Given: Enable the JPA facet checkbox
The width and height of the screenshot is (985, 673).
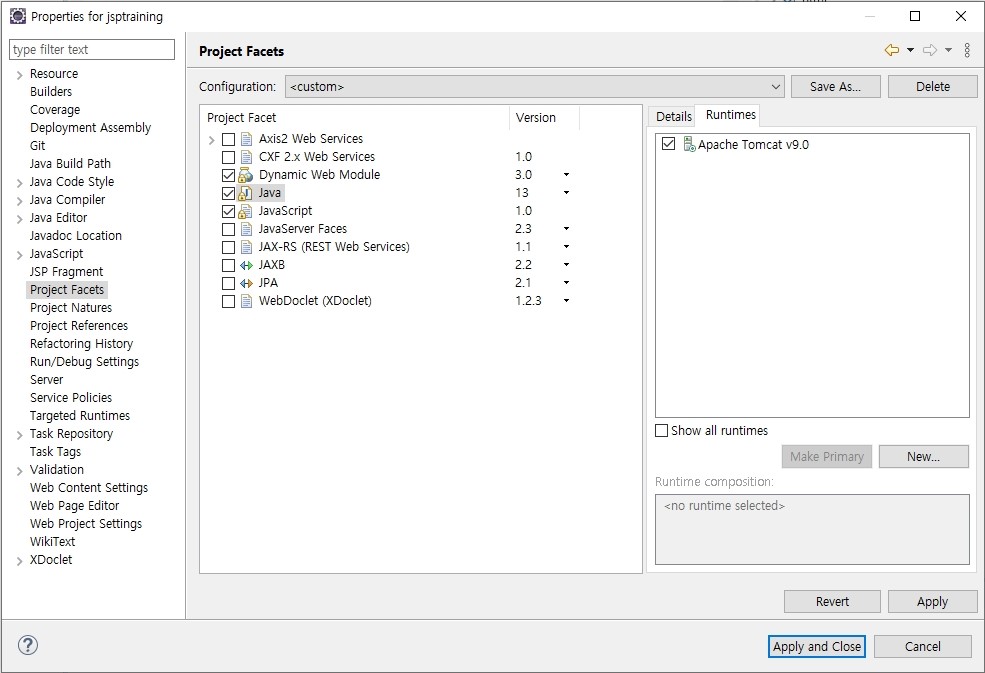Looking at the screenshot, I should coord(229,283).
